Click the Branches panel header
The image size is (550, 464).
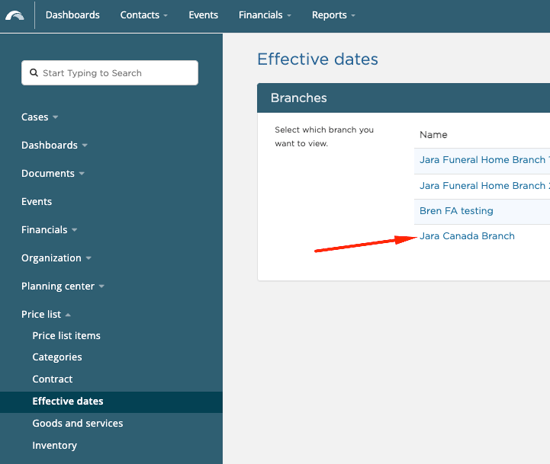[403, 98]
